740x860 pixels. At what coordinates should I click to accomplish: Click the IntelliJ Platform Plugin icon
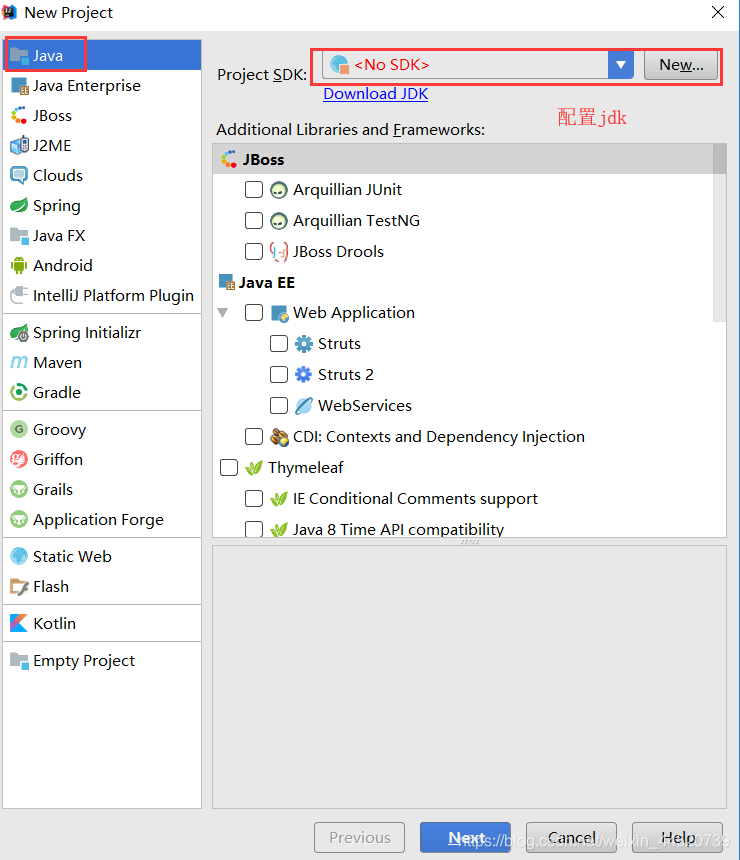click(19, 296)
